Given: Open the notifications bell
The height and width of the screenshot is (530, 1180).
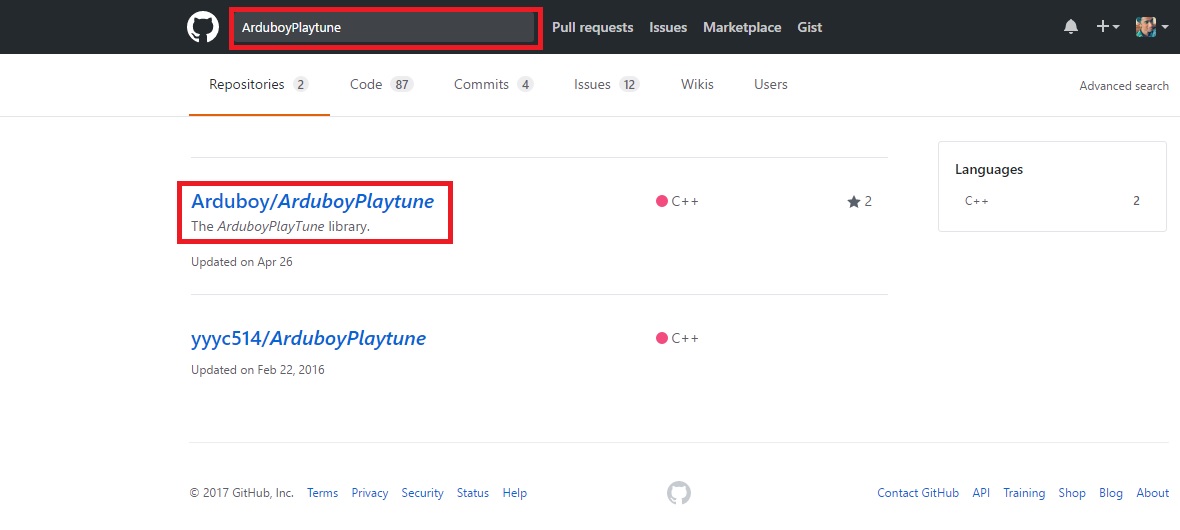Looking at the screenshot, I should coord(1071,27).
